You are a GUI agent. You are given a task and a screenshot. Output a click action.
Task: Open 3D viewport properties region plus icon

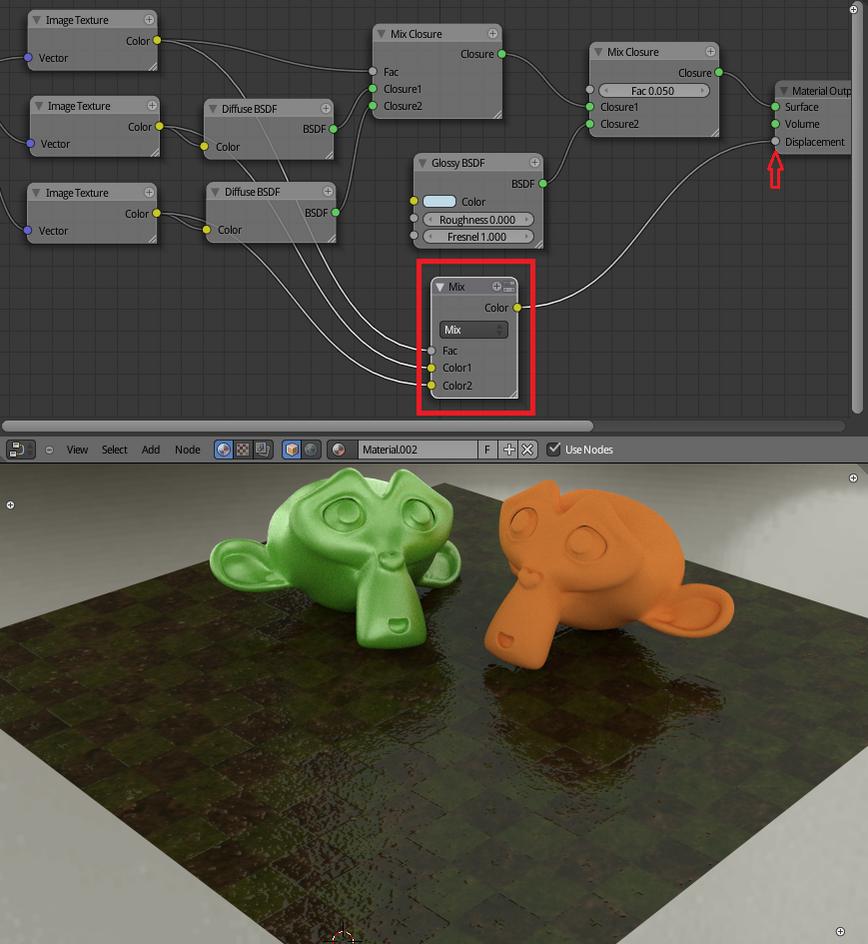(x=853, y=478)
